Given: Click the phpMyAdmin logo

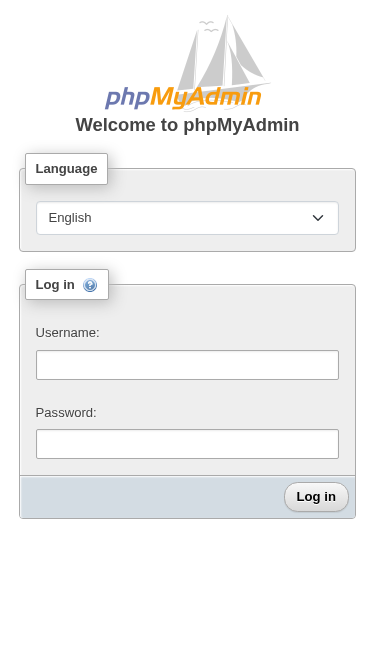Looking at the screenshot, I should tap(188, 63).
